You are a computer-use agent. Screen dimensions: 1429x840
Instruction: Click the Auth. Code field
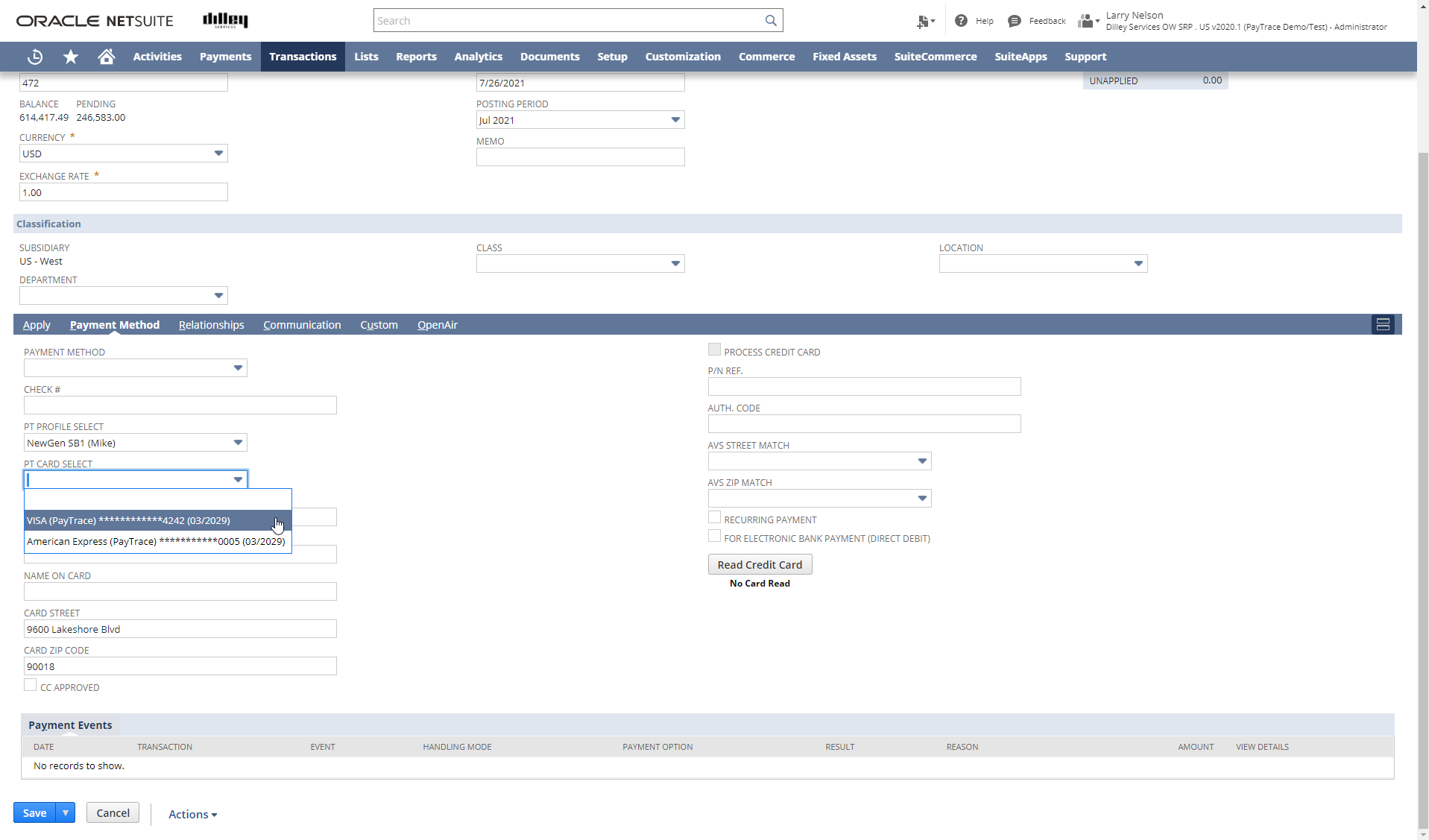(865, 424)
